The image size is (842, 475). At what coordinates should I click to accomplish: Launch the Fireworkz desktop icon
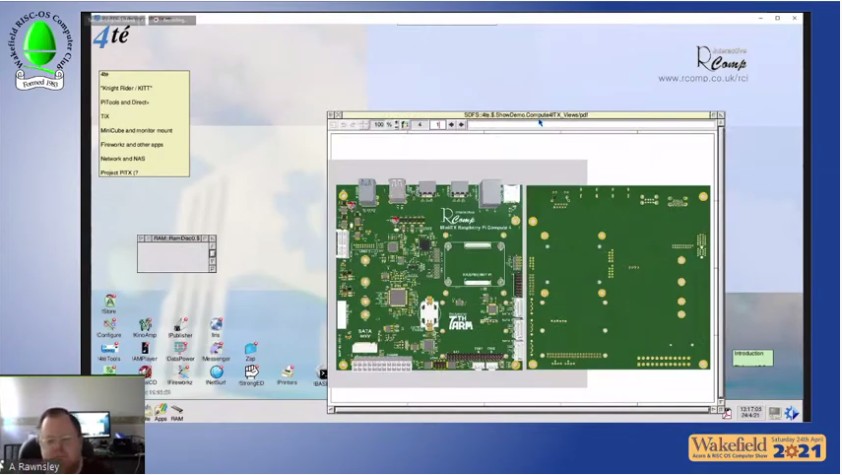(x=180, y=375)
